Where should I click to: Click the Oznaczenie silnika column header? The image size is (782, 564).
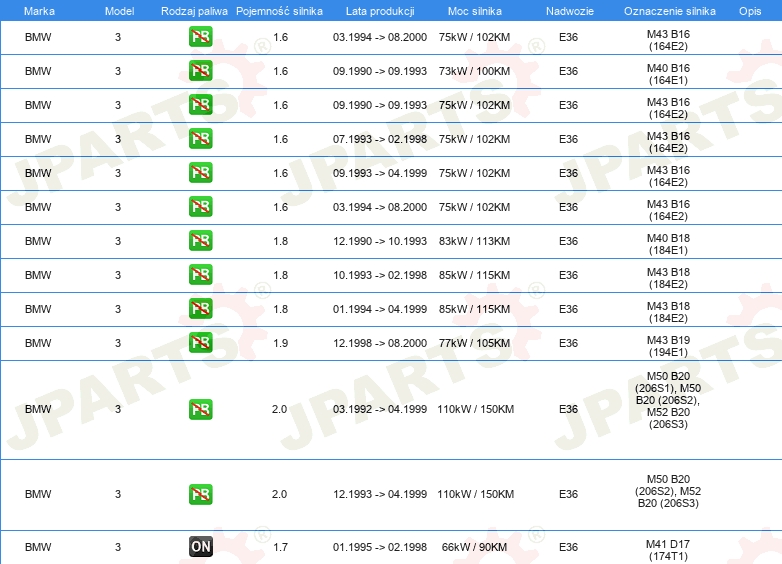coord(670,11)
